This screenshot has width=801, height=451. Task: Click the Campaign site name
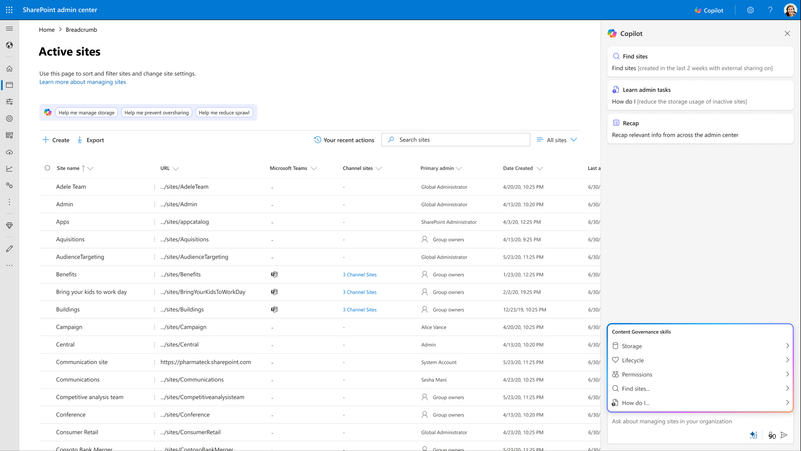(x=69, y=327)
